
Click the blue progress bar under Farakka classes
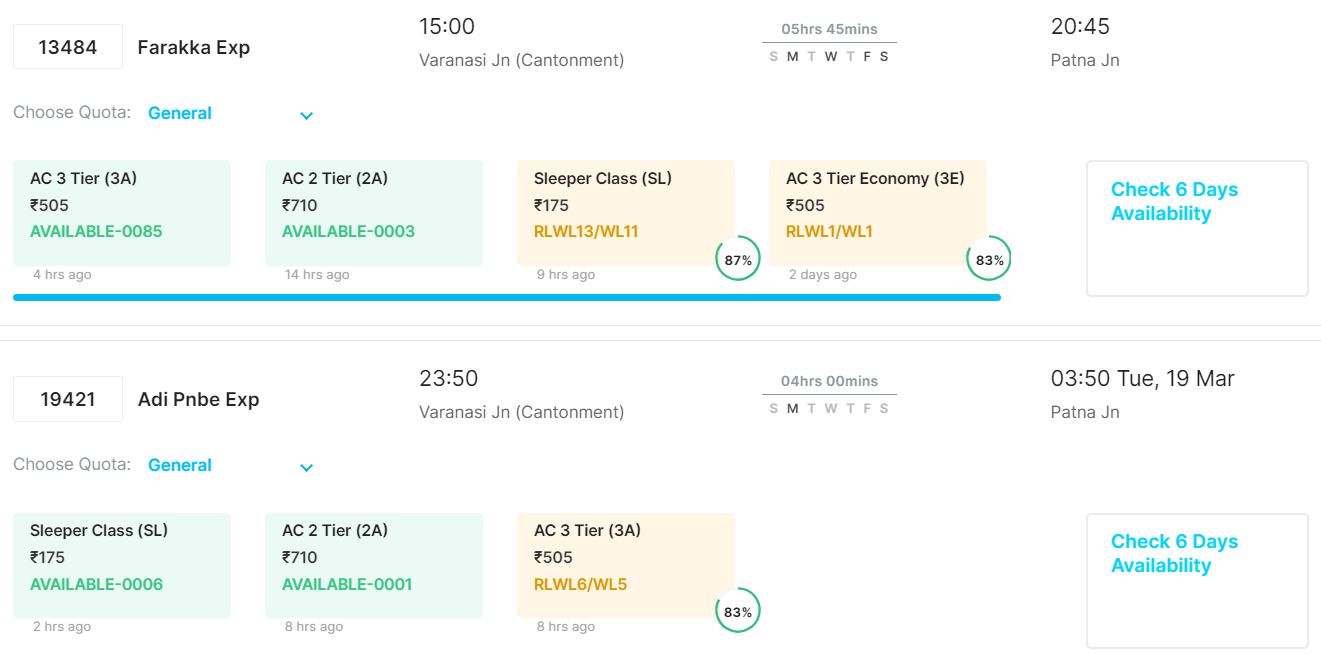507,297
